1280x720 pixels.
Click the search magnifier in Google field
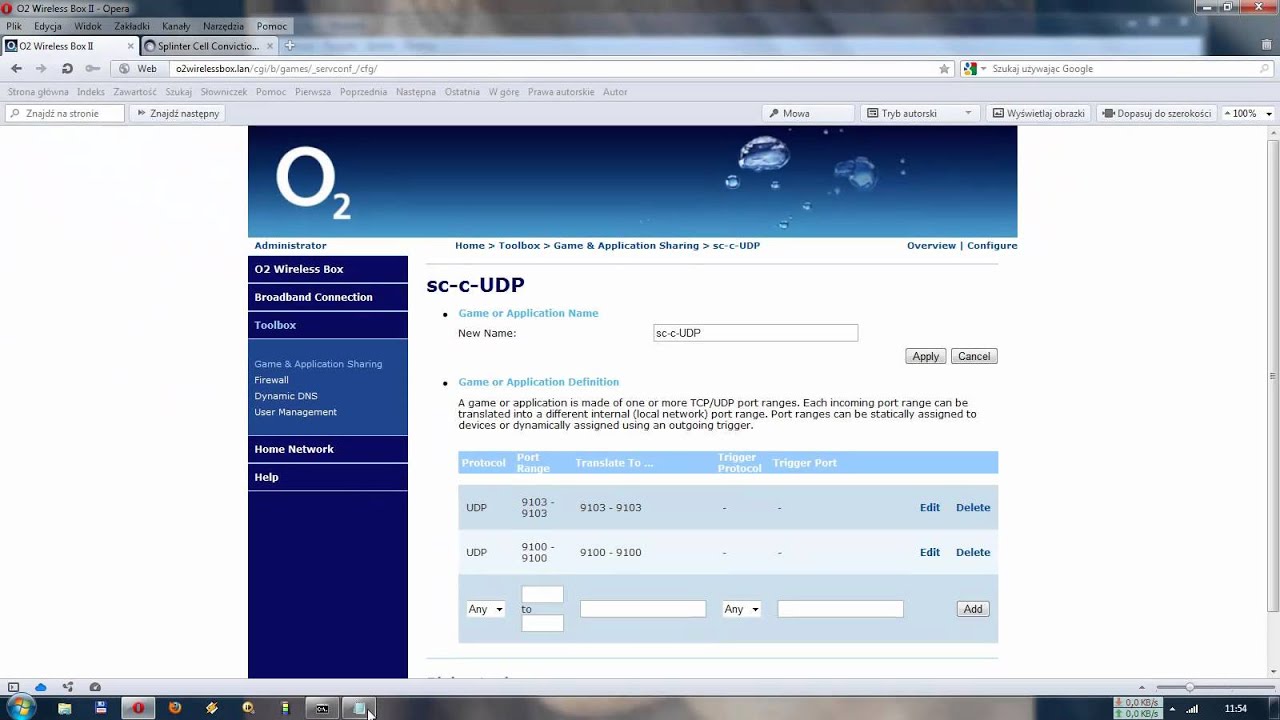point(1264,69)
